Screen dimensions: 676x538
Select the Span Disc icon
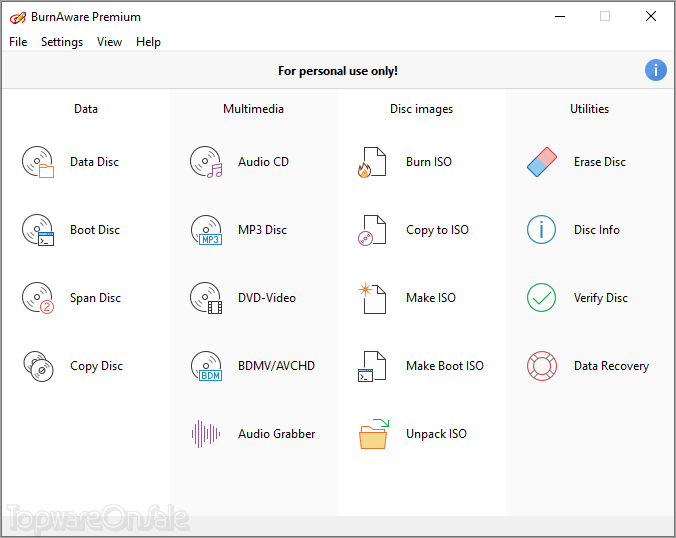[38, 298]
